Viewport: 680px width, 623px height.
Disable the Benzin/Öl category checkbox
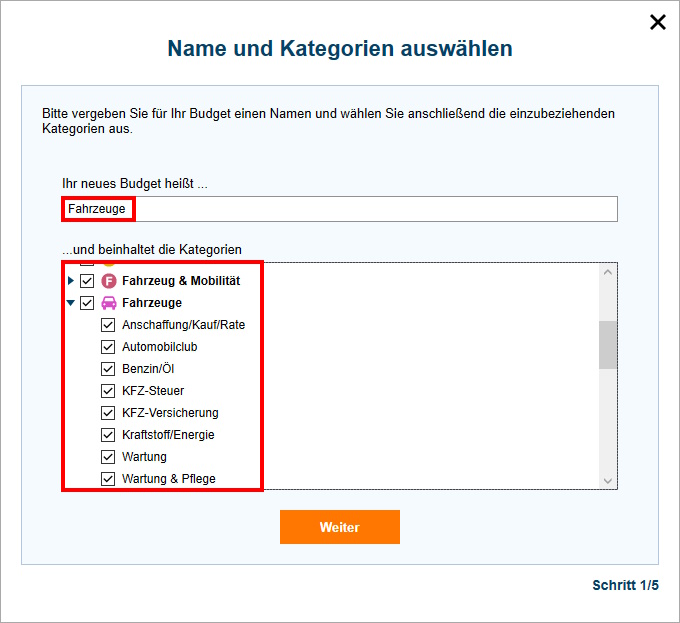(108, 369)
